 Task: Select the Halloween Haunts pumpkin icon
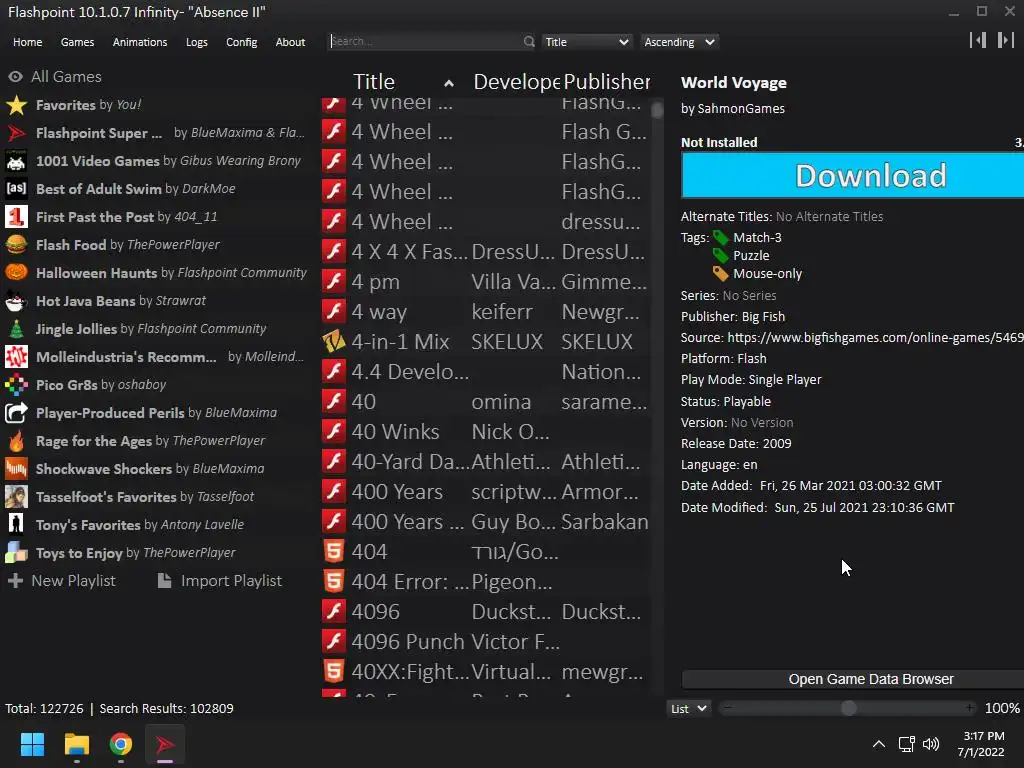coord(16,272)
